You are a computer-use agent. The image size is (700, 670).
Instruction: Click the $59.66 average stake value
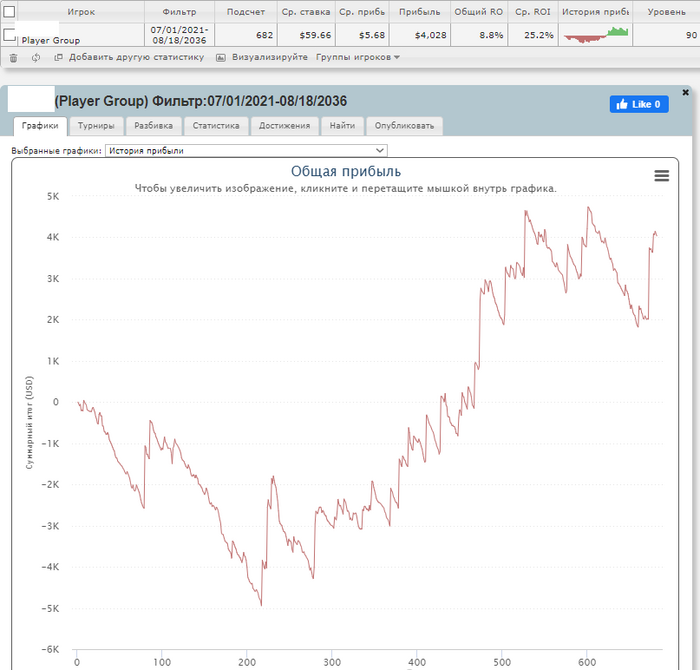[315, 35]
